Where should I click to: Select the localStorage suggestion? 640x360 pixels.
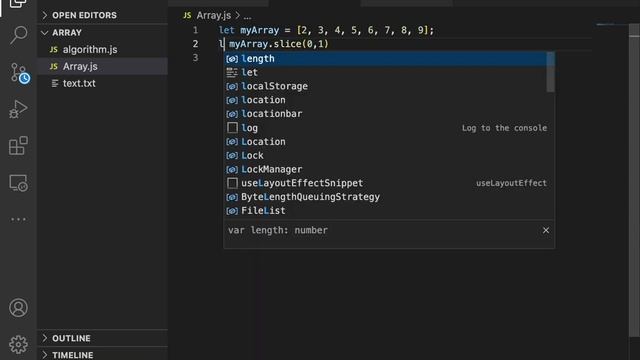(386, 86)
